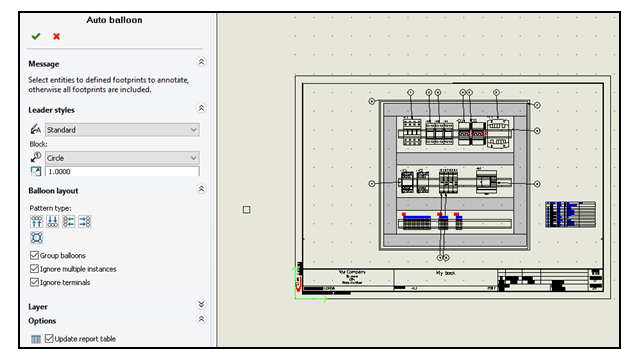Select the left balloon pattern type
The image size is (640, 360).
tap(69, 222)
